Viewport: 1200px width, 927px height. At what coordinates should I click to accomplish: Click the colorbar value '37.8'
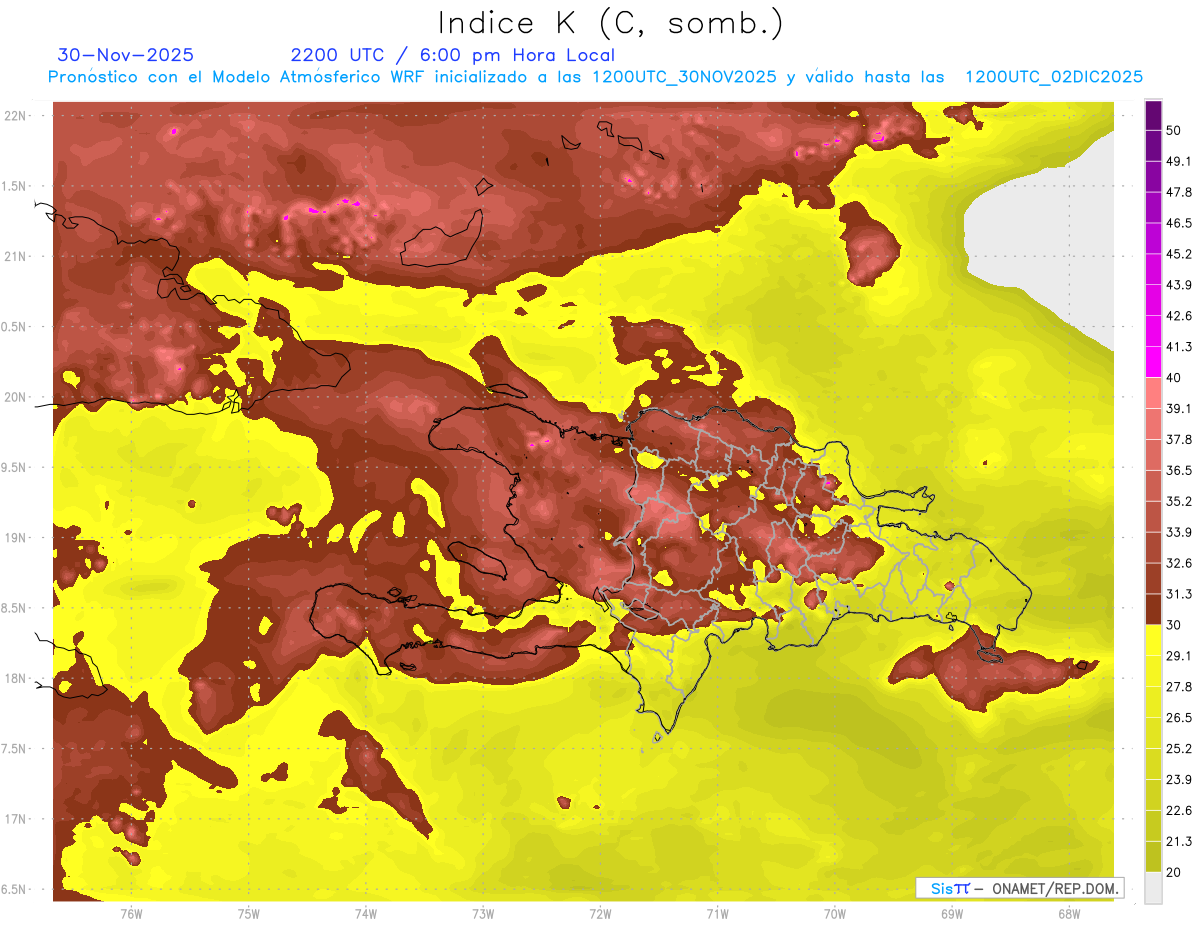tap(1179, 440)
